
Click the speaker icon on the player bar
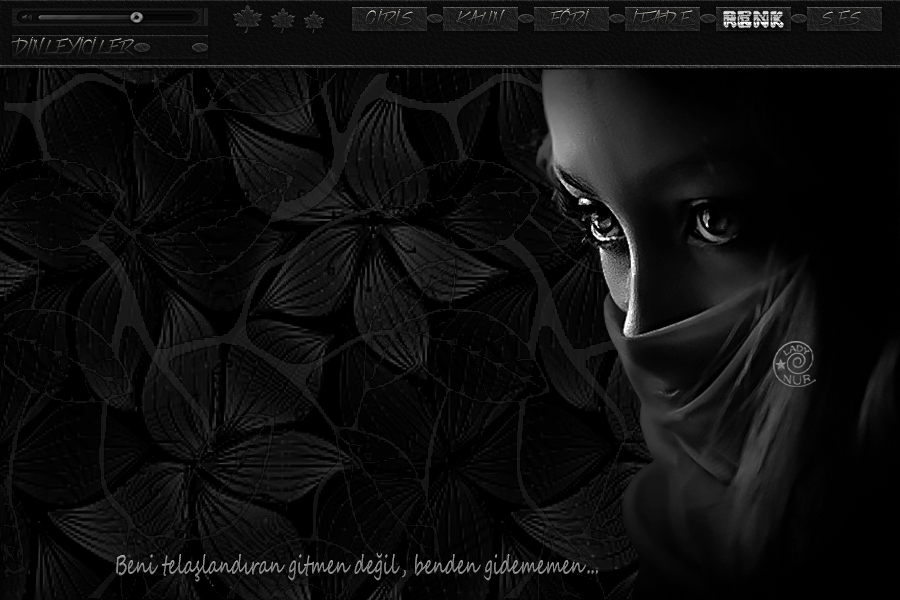[x=27, y=17]
